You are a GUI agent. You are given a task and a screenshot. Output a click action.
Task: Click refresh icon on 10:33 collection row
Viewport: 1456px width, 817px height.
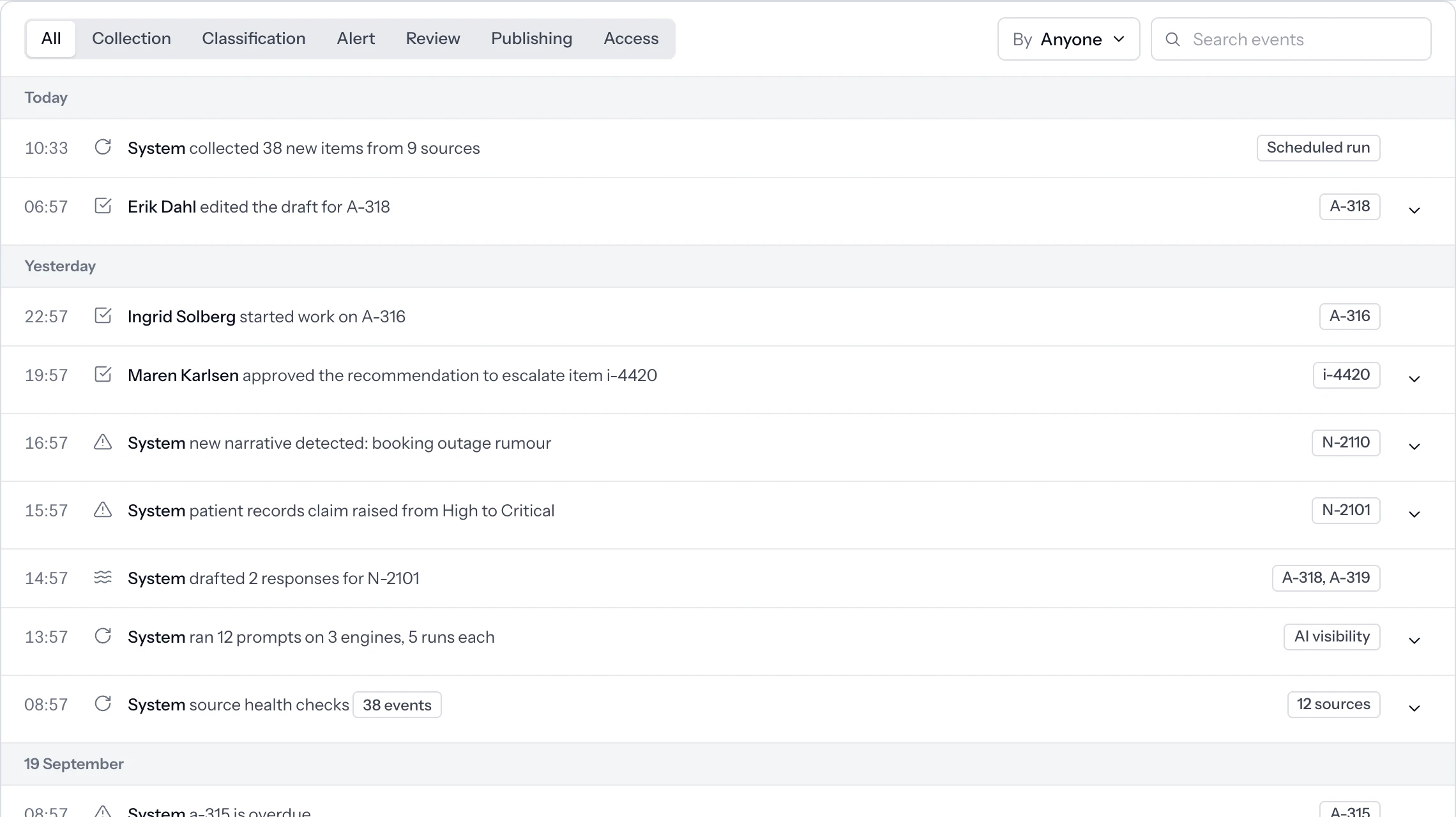click(103, 147)
